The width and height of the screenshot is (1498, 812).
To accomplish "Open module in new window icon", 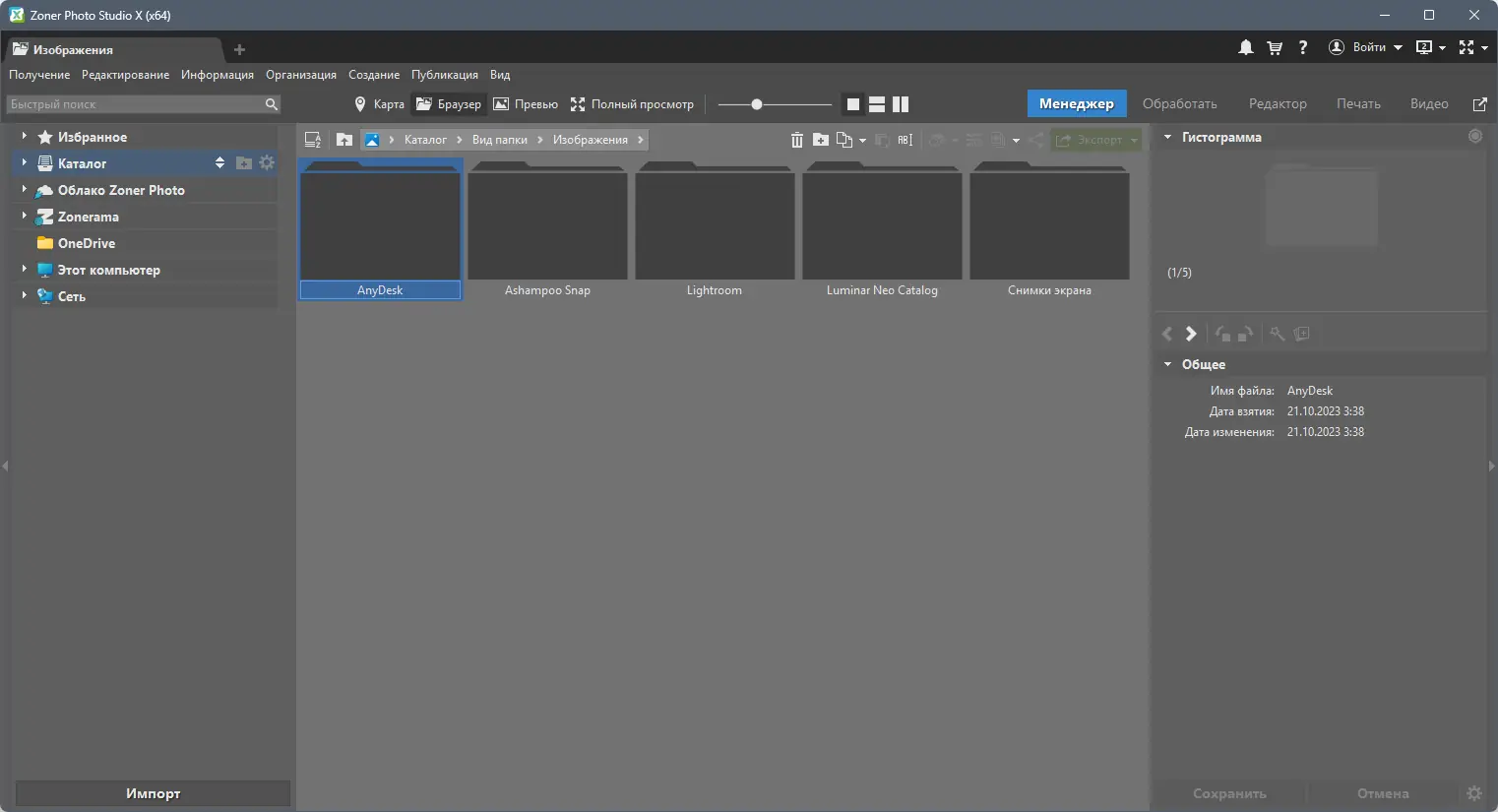I will coord(1479,104).
